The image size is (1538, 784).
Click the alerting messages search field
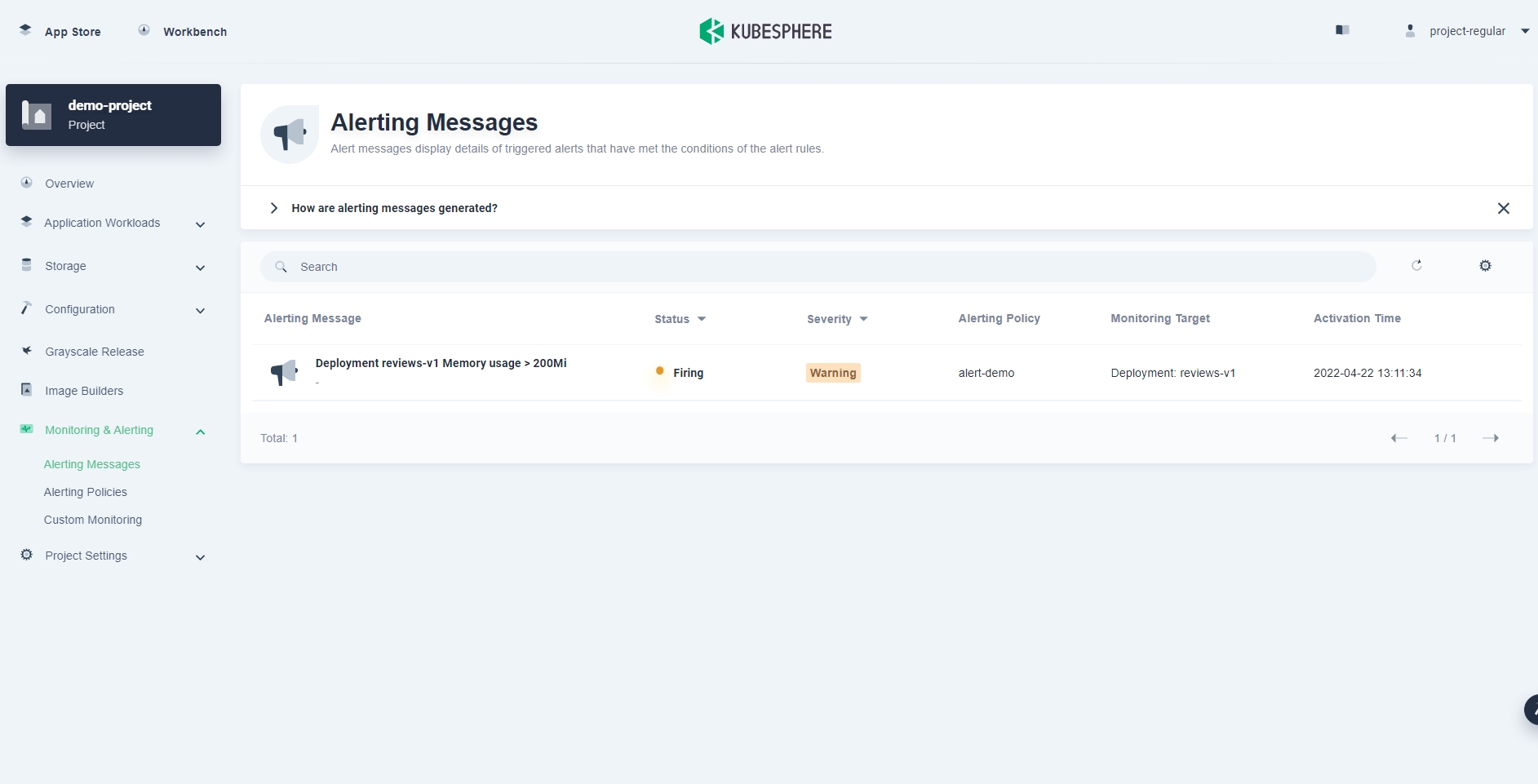click(816, 267)
